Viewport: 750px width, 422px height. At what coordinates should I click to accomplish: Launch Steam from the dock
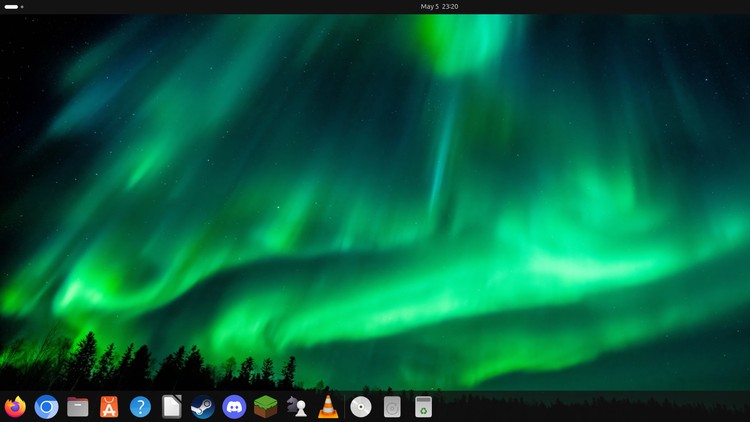(203, 407)
